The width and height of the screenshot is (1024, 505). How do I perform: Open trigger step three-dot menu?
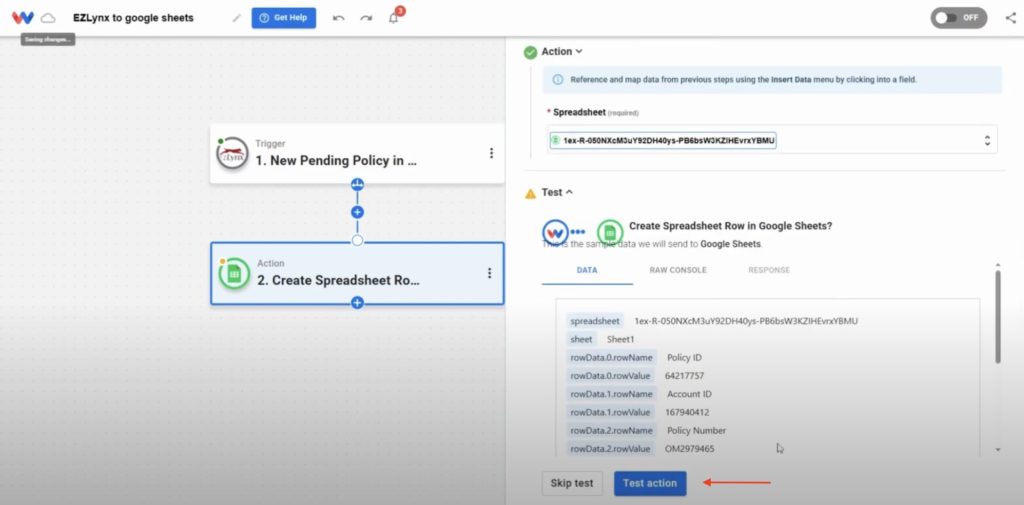click(x=491, y=153)
